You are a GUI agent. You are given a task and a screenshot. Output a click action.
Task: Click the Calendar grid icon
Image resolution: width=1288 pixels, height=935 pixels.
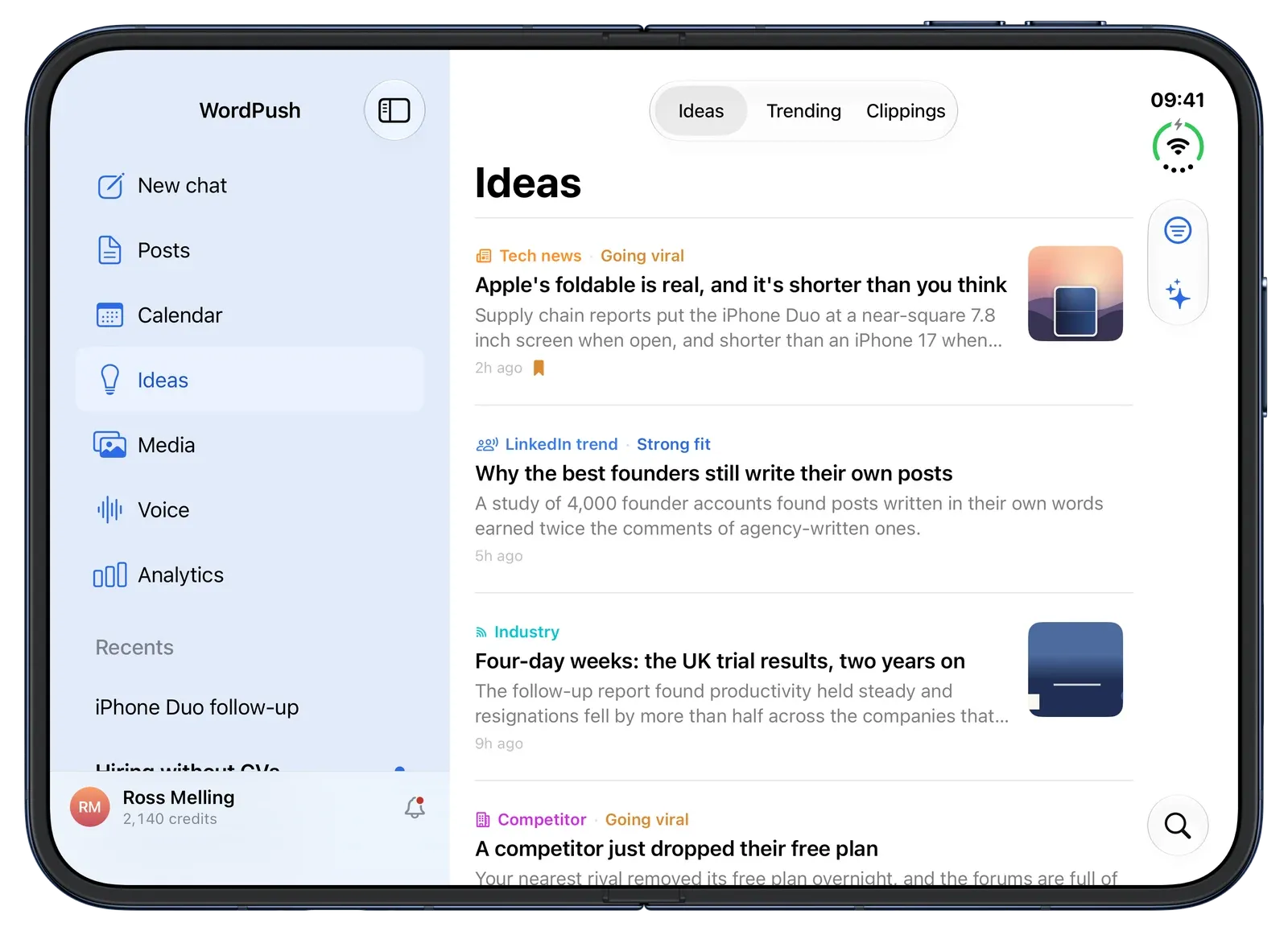tap(109, 315)
